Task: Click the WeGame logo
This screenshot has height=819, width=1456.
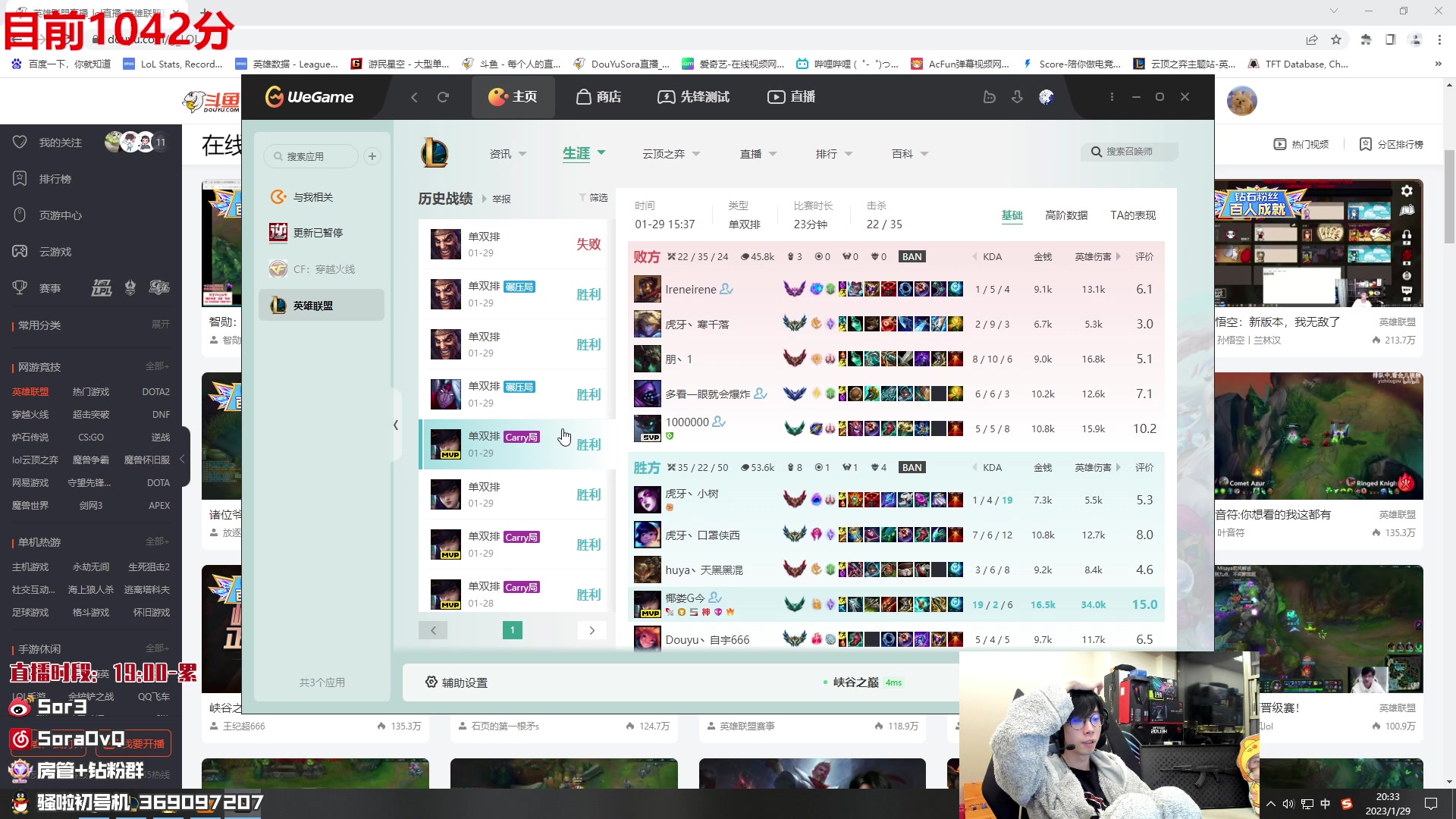Action: click(309, 97)
